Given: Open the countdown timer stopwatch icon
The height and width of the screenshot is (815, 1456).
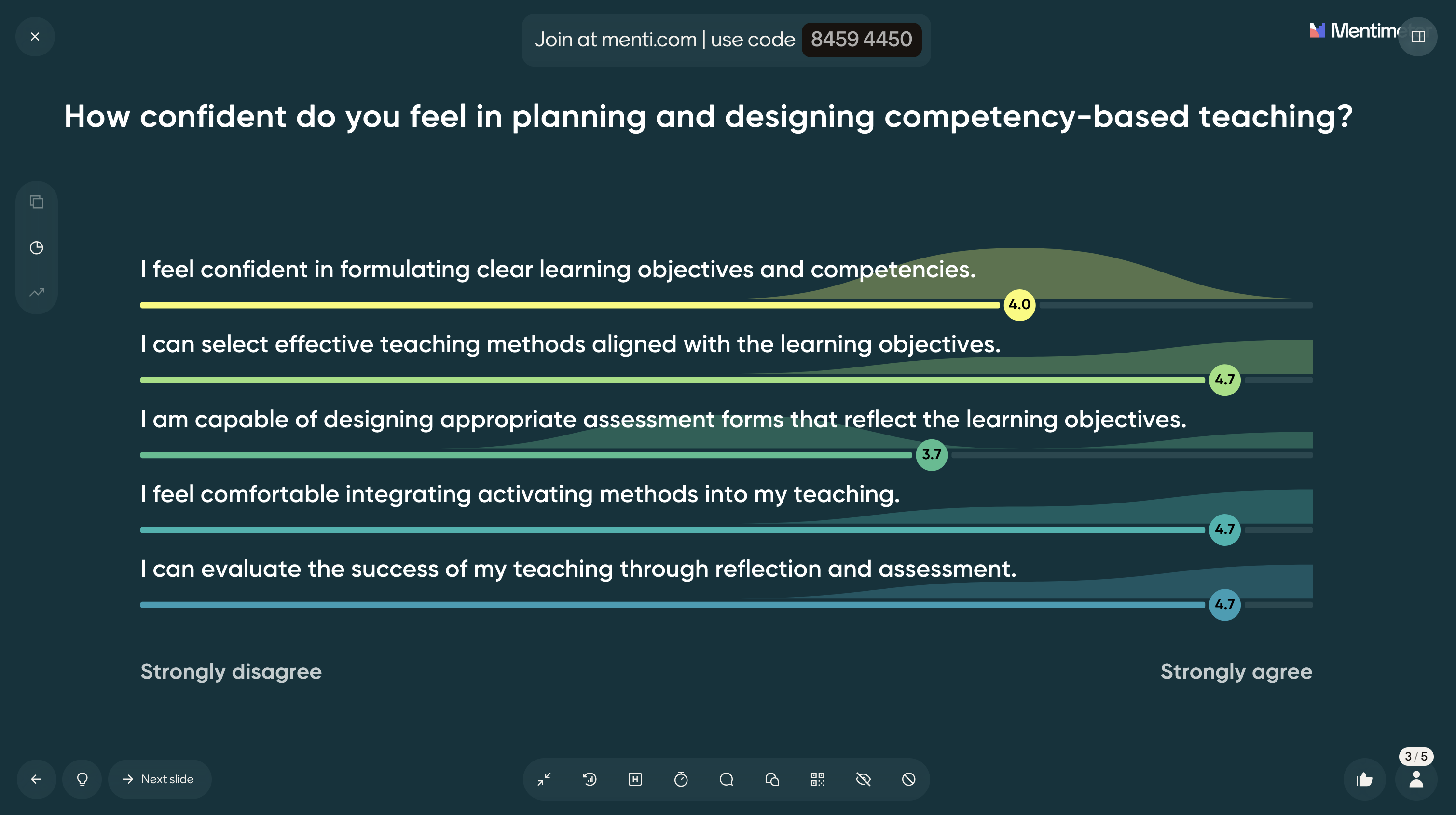Looking at the screenshot, I should click(x=681, y=779).
